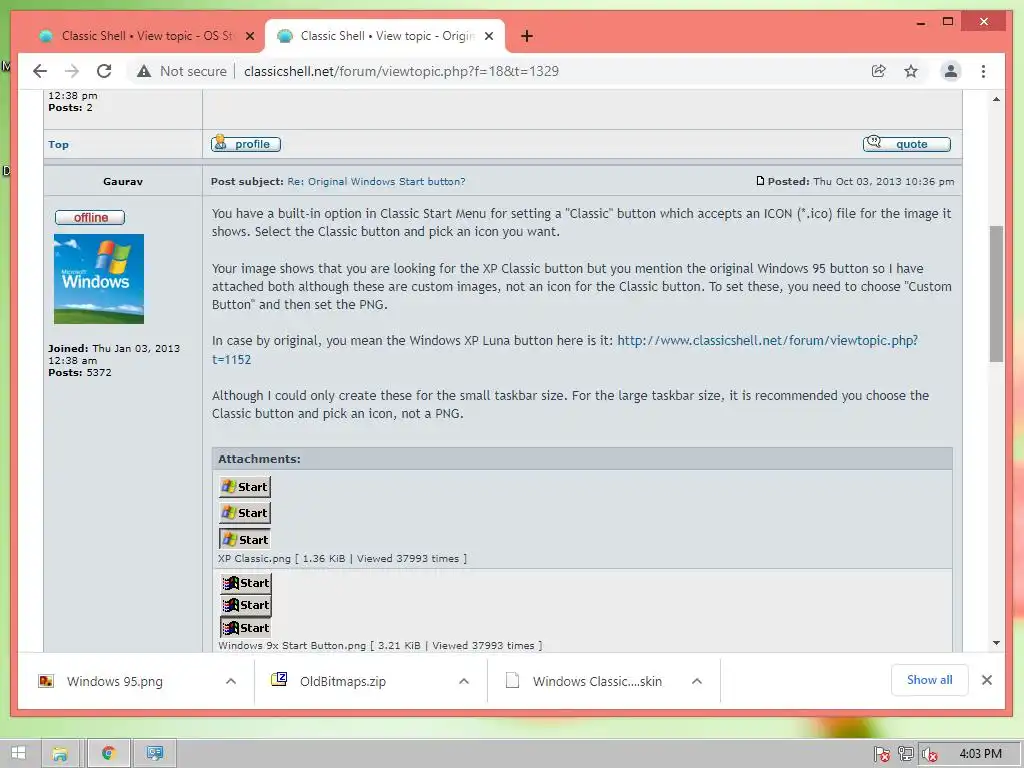This screenshot has height=768, width=1024.
Task: Close the Original Windows Start topic tab
Action: pos(488,36)
